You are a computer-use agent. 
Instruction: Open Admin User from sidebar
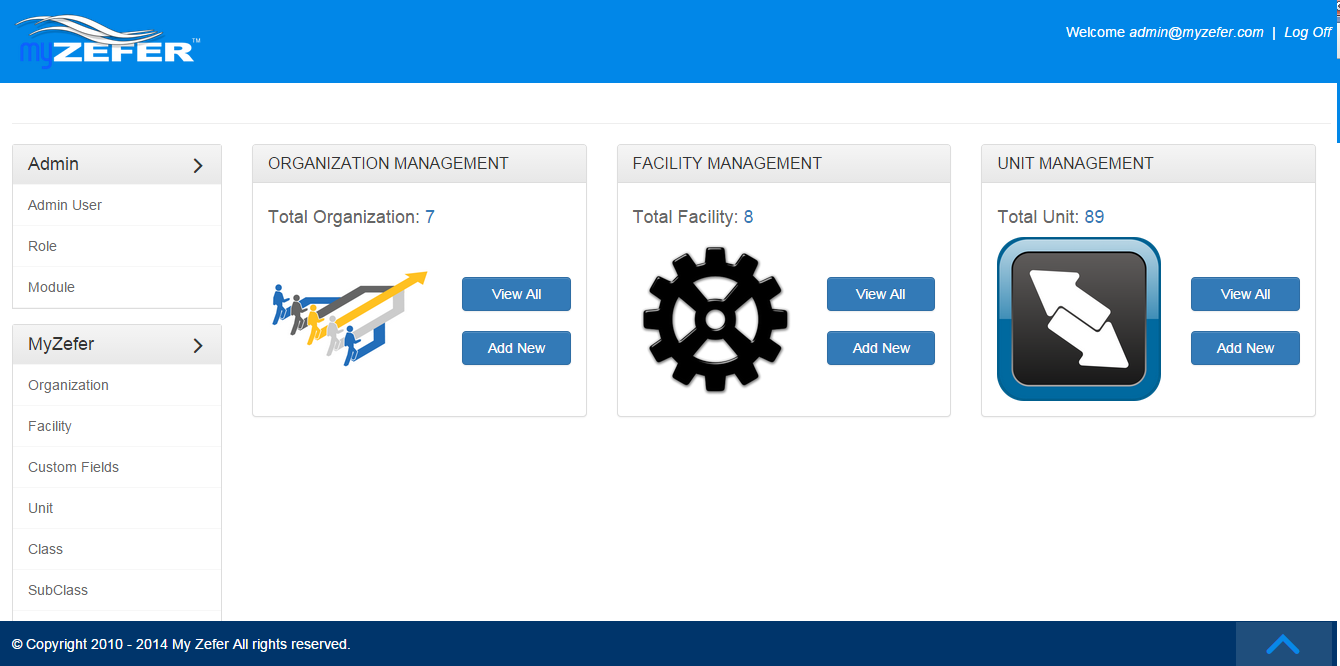pos(65,205)
